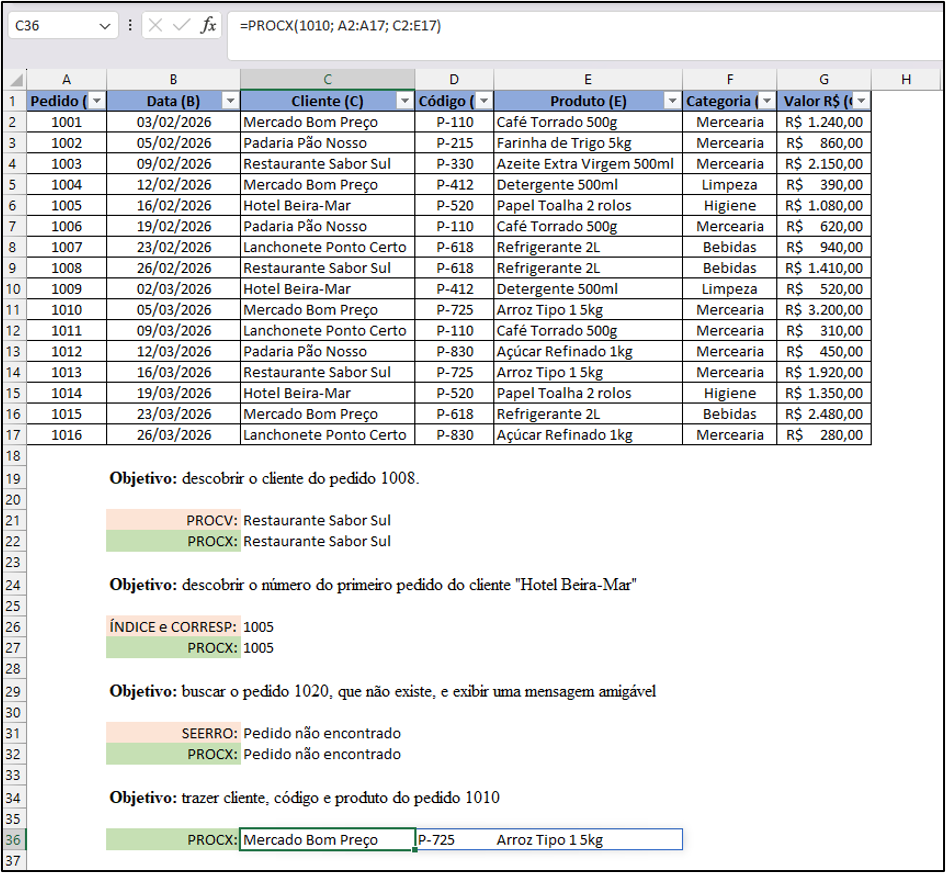This screenshot has width=946, height=873.
Task: Click cell 'Hotel Beira-Mar' in row 6
Action: coord(328,205)
